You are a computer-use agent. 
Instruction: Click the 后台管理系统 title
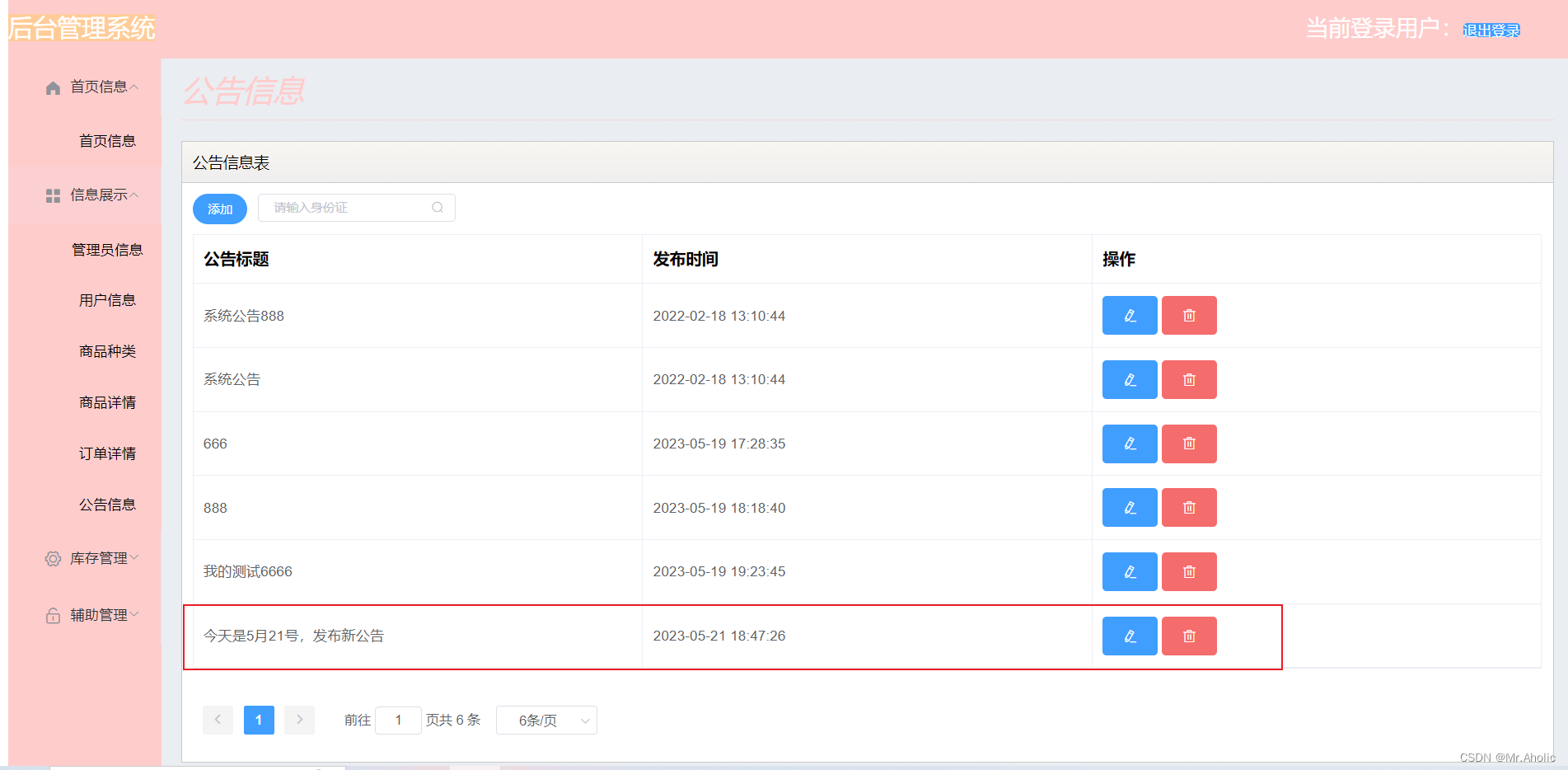point(82,28)
